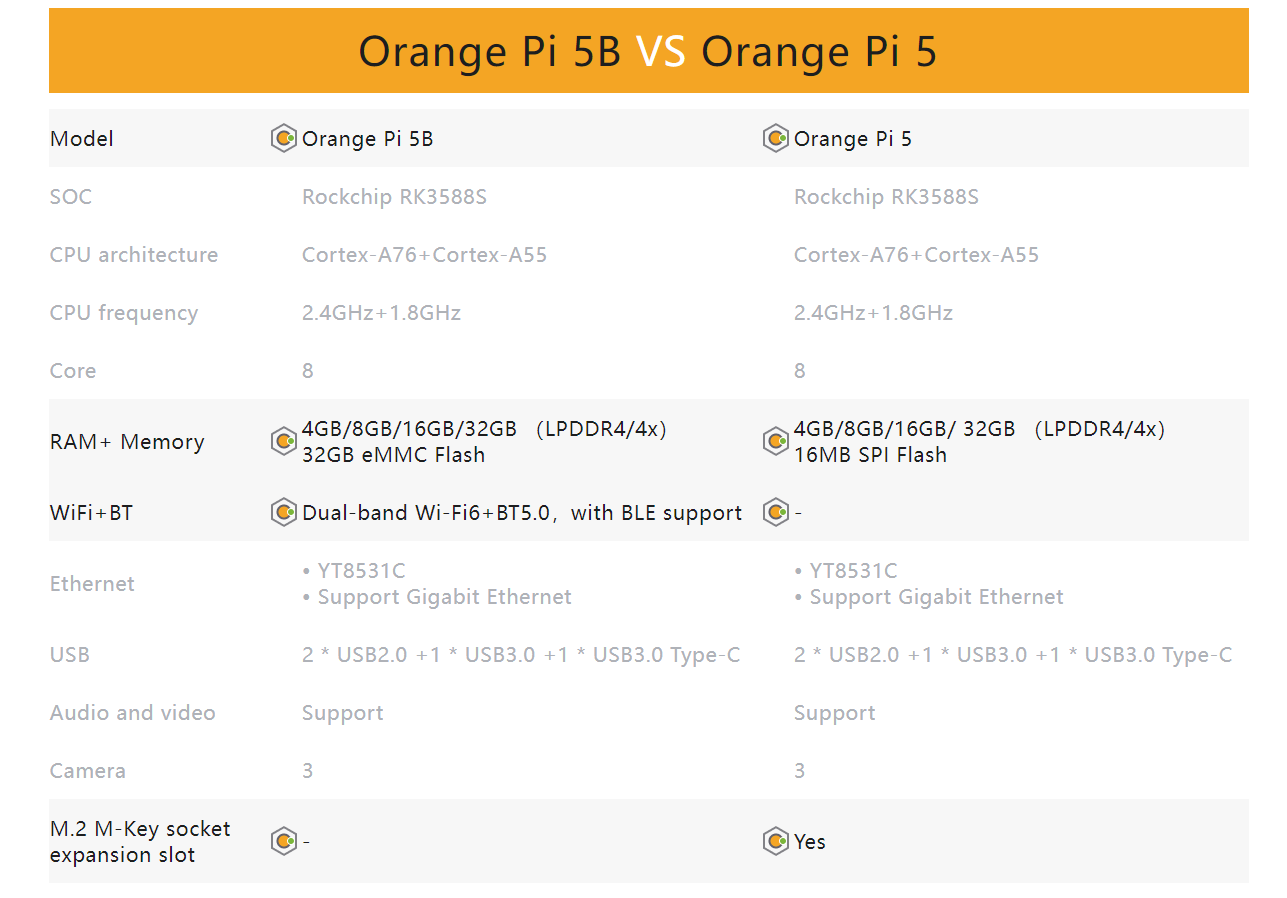Click 'M.2 M-Key socket expansion slot' label

click(140, 842)
